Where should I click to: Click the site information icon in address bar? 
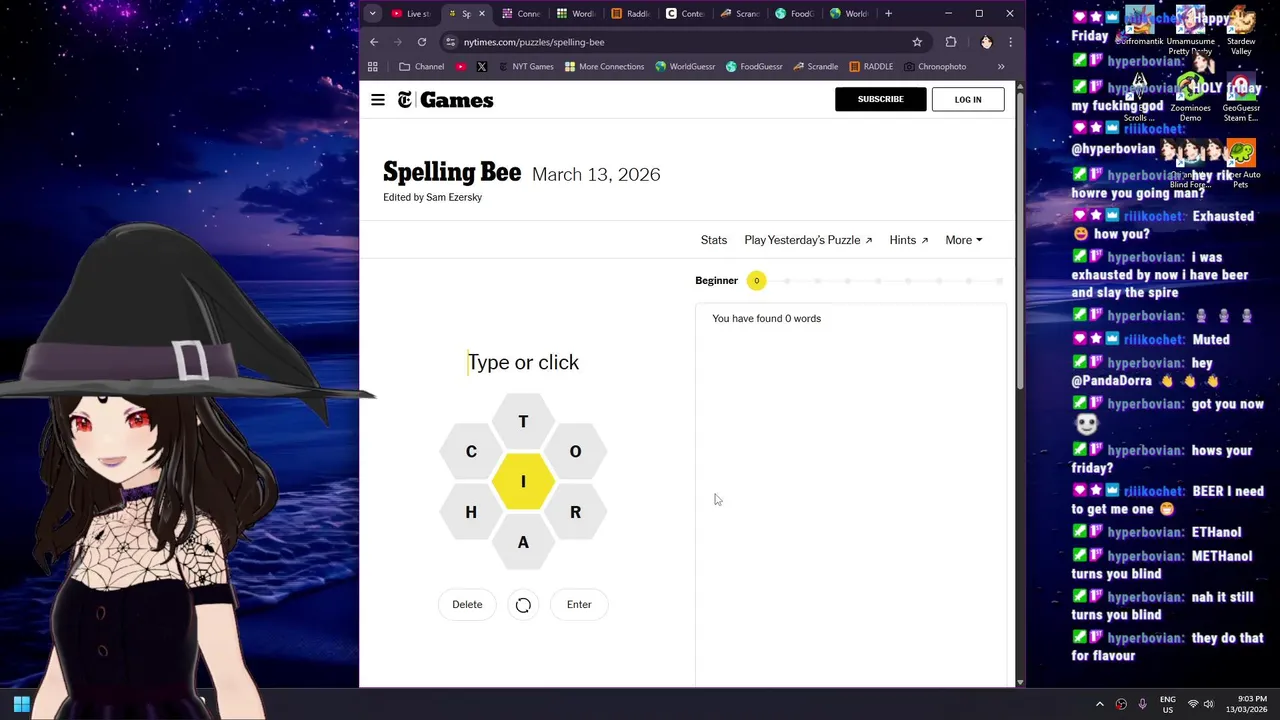point(451,42)
